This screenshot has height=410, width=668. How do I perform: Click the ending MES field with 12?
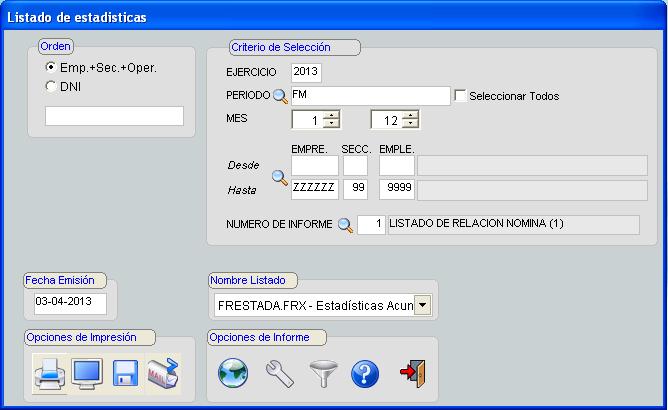click(387, 120)
